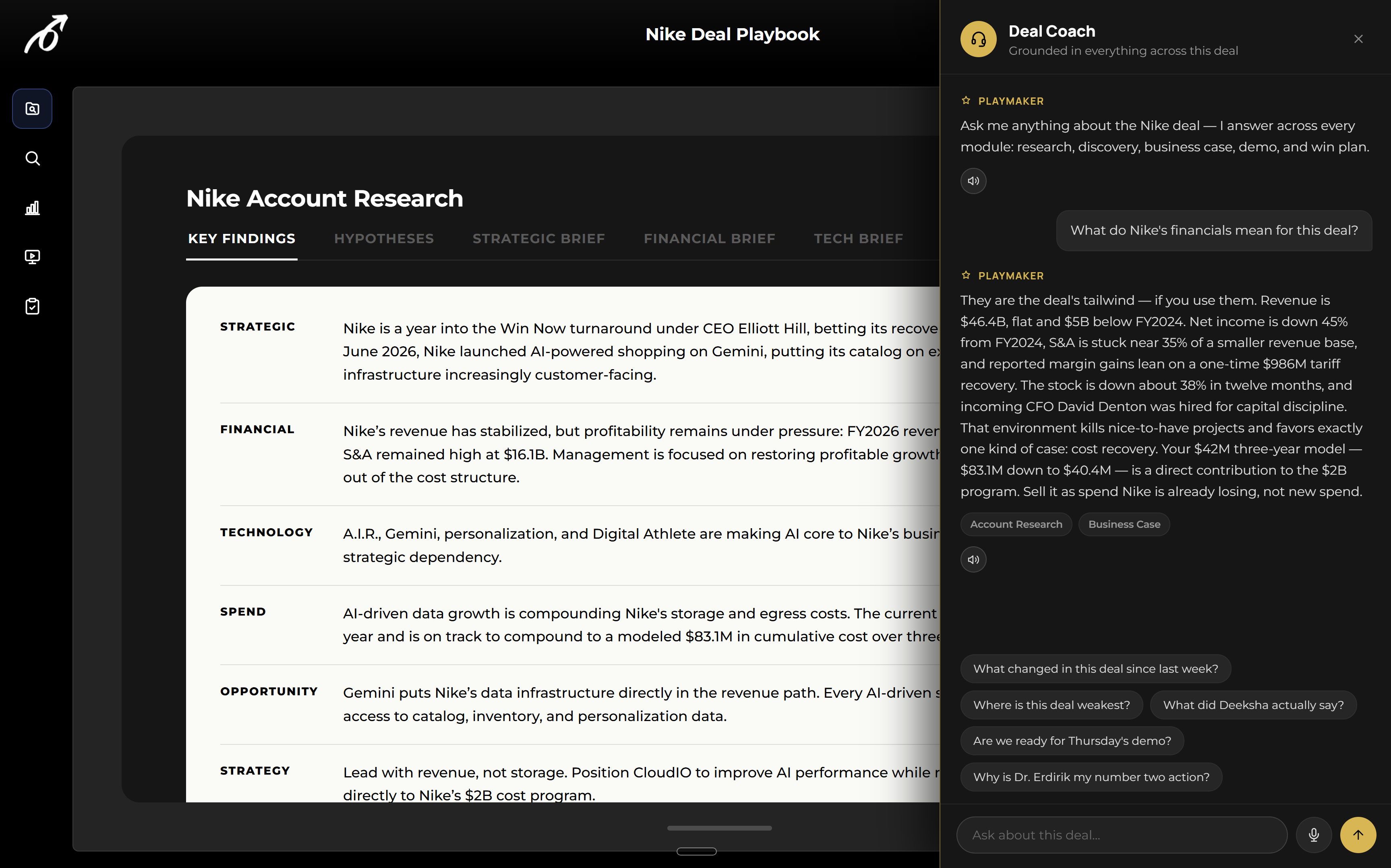This screenshot has width=1391, height=868.
Task: Click the user message about Nike's financials
Action: click(x=1214, y=231)
